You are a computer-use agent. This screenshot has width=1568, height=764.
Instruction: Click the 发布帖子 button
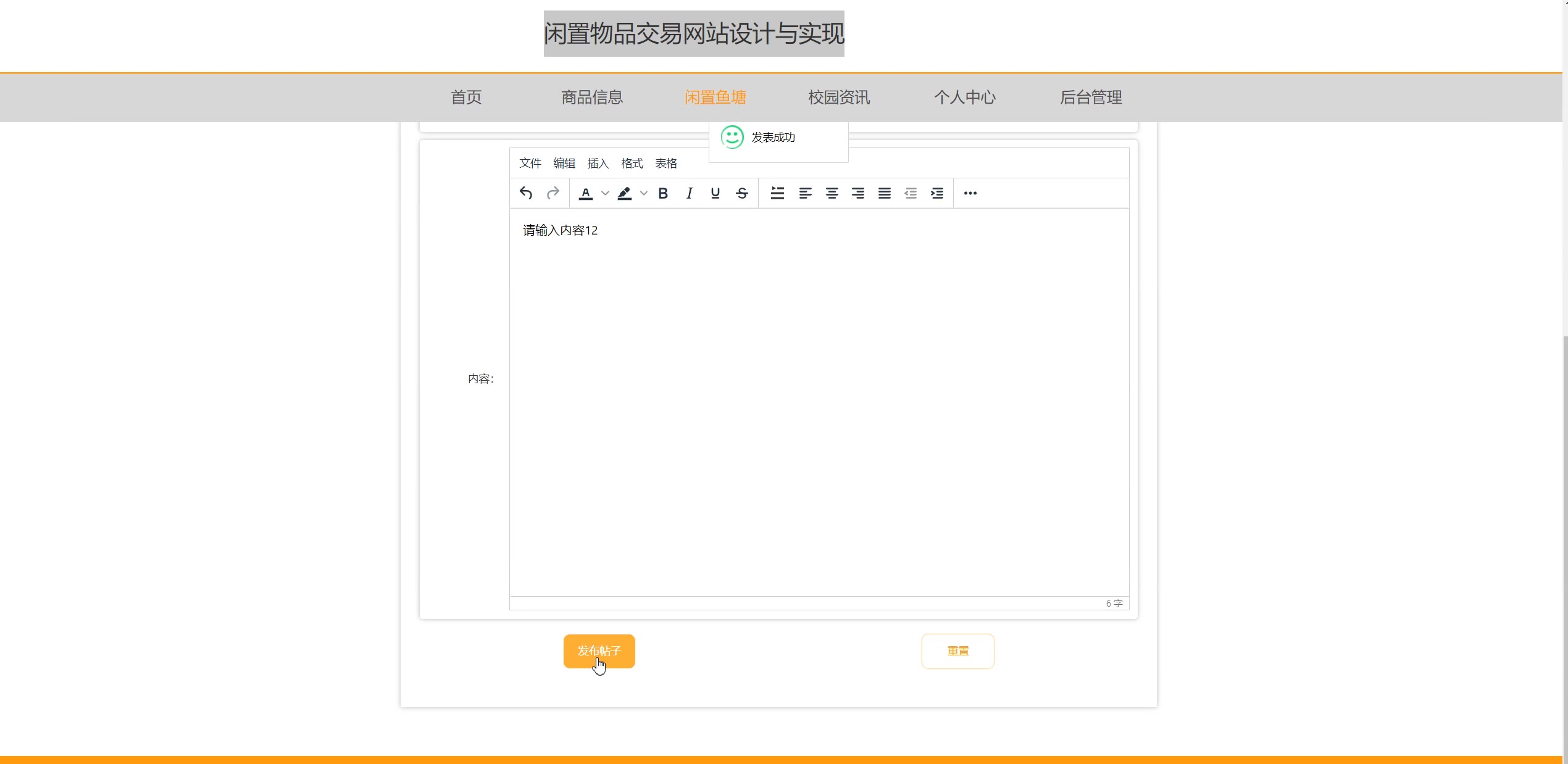599,651
